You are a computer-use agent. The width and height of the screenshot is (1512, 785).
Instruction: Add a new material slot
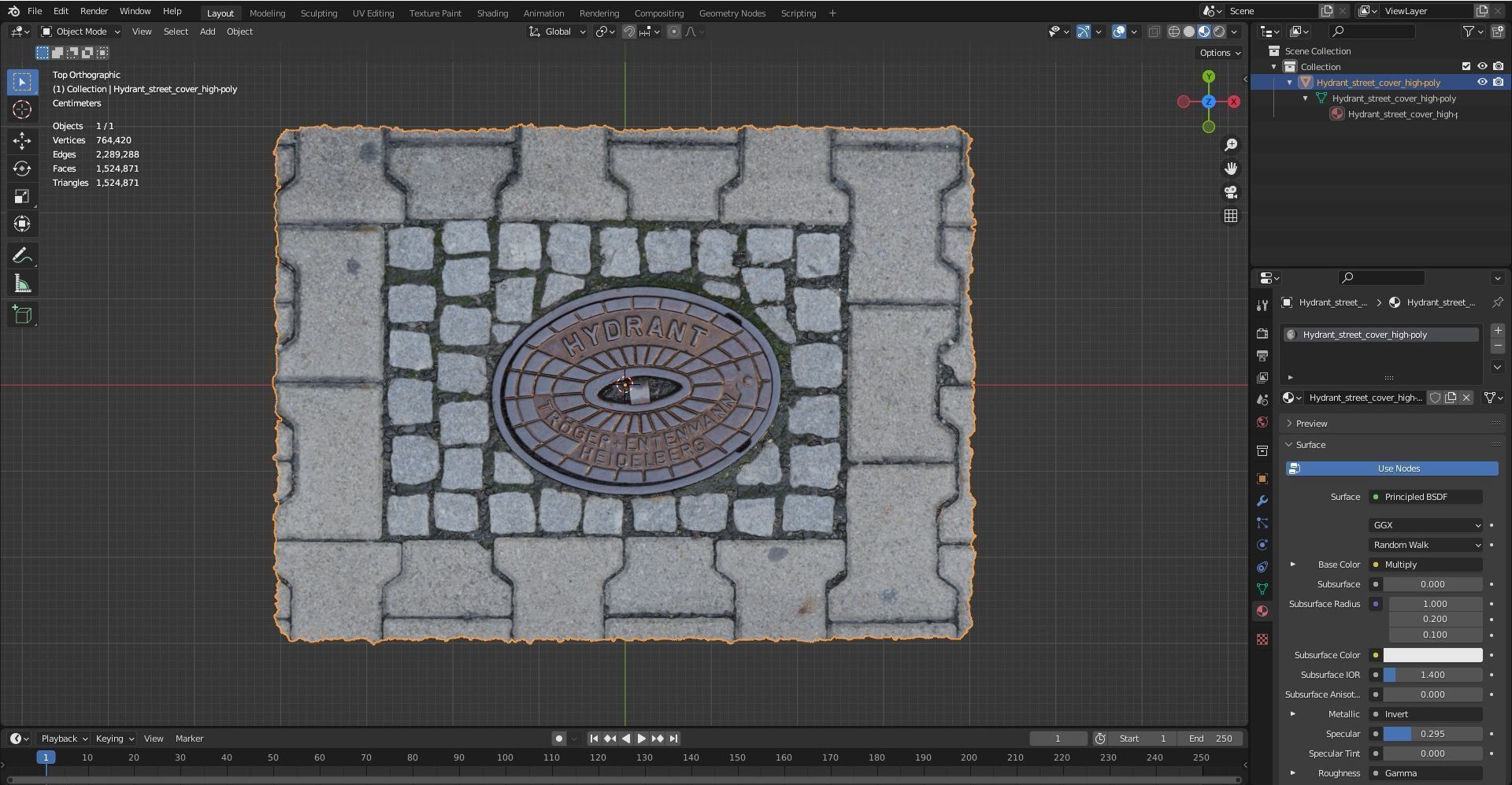pyautogui.click(x=1498, y=331)
